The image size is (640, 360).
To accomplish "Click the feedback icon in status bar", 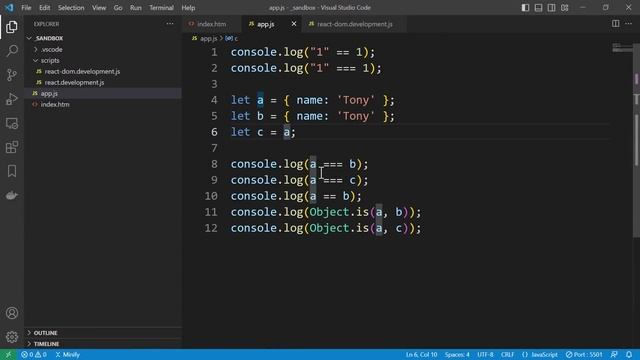I will tap(614, 354).
